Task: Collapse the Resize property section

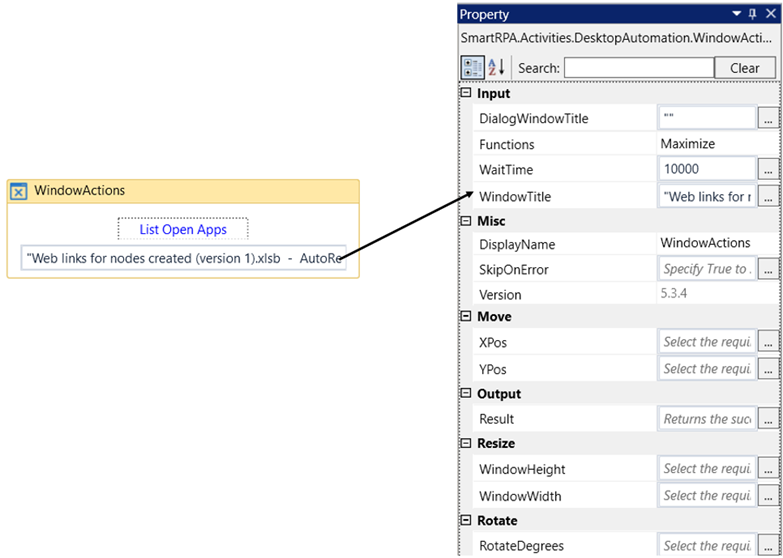Action: pyautogui.click(x=465, y=443)
